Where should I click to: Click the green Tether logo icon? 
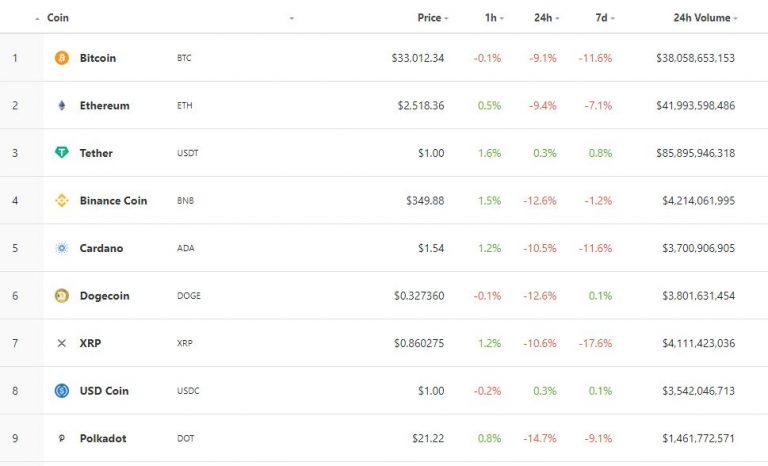62,152
